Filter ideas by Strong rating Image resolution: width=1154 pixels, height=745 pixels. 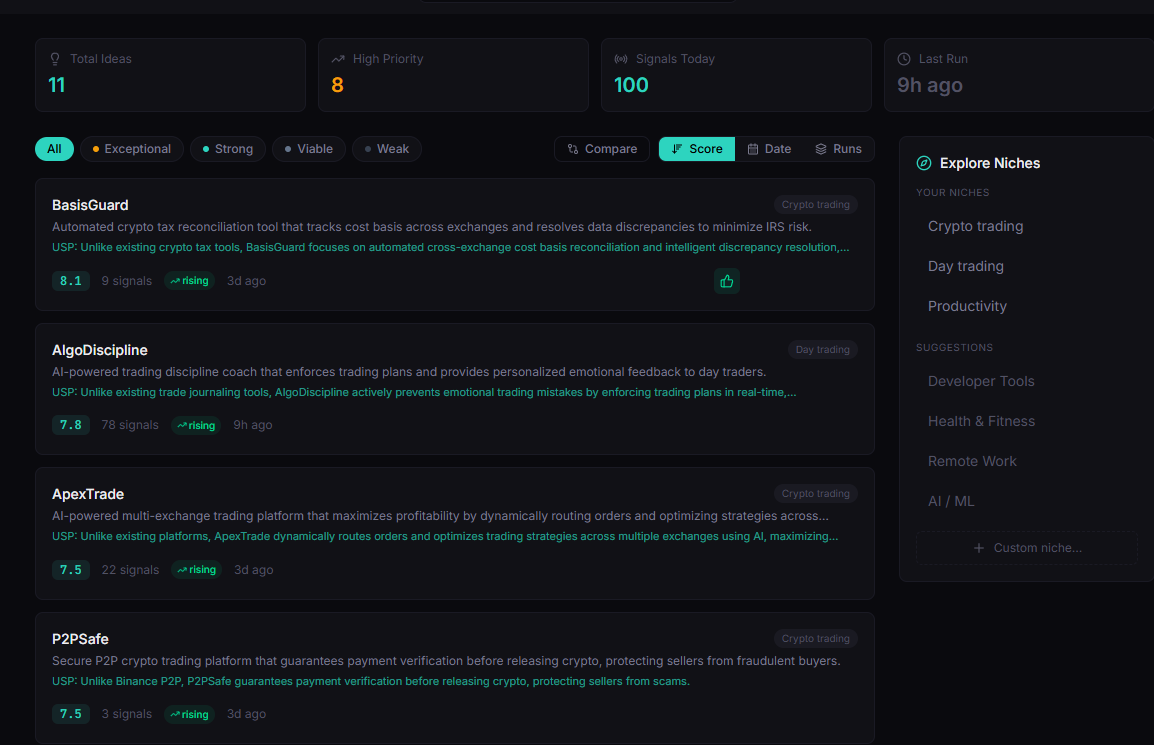227,149
